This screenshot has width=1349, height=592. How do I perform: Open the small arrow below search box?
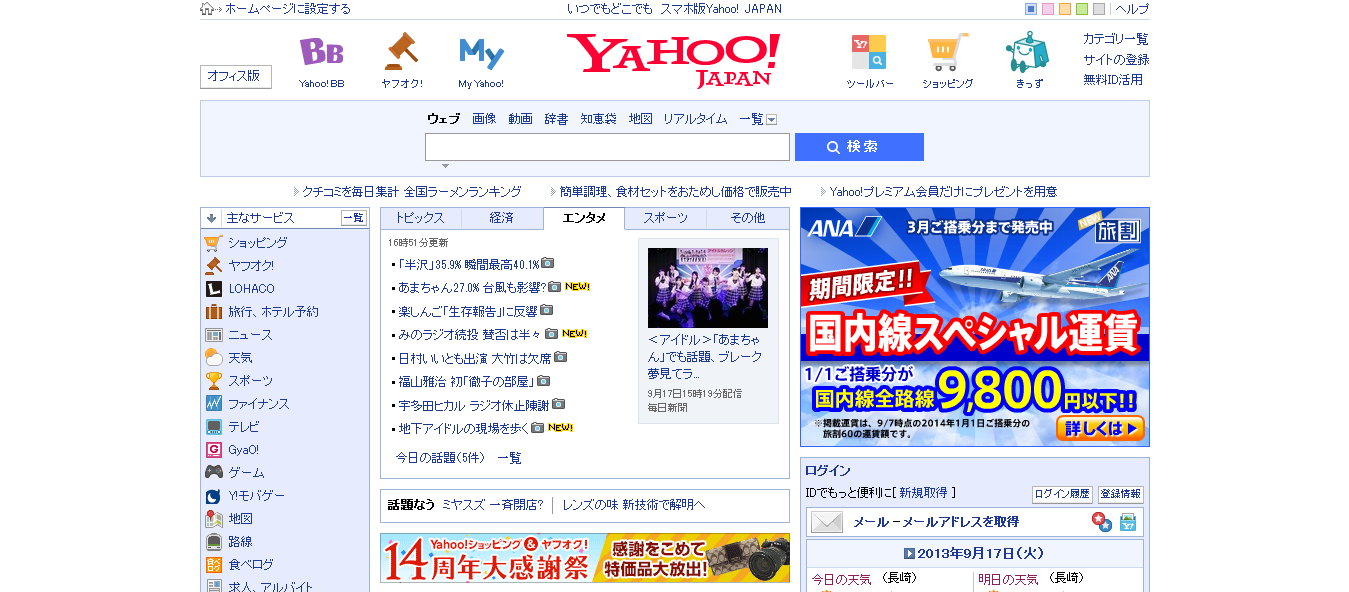(x=445, y=166)
